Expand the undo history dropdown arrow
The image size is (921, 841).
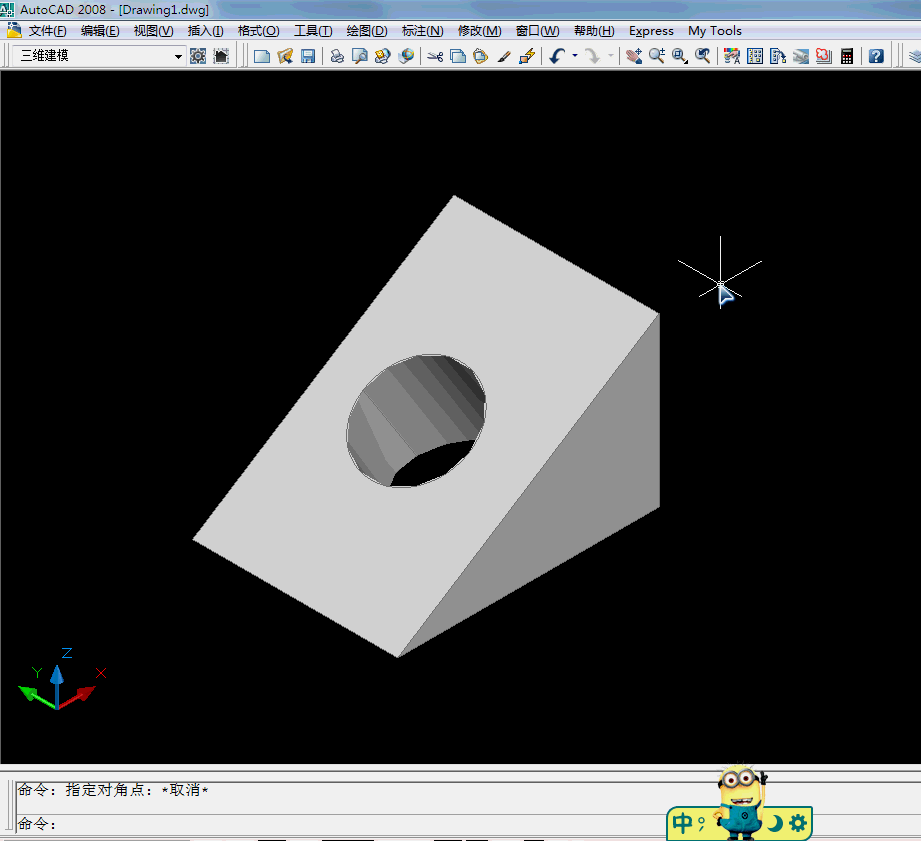[575, 56]
